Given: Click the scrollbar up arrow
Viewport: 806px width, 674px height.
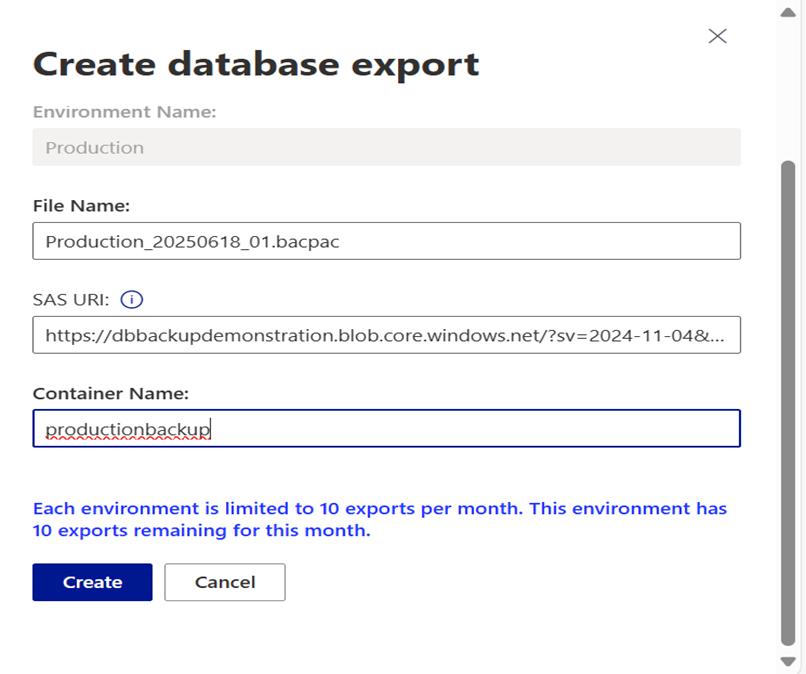Looking at the screenshot, I should [x=788, y=12].
